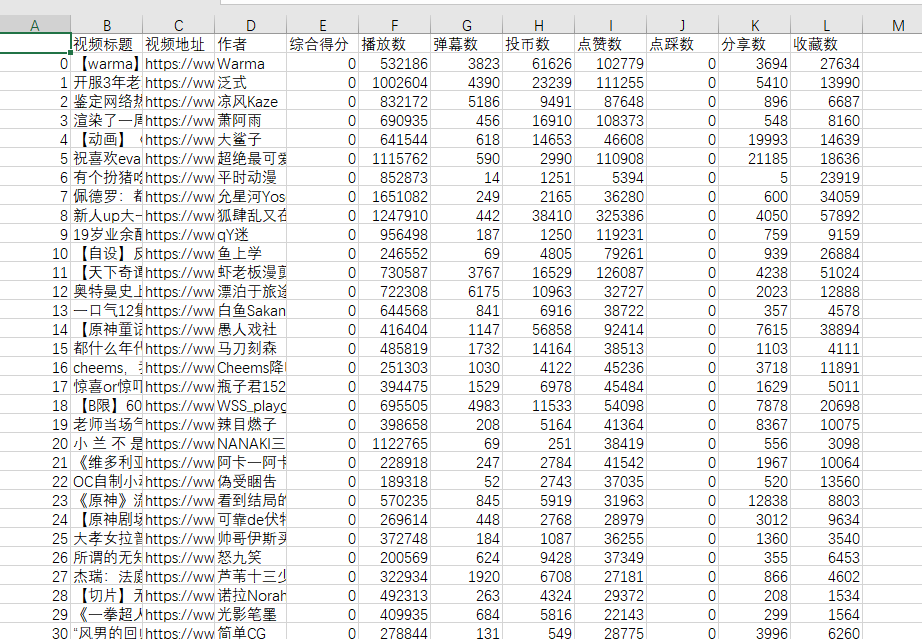Click title cell starting 杰瑞
This screenshot has height=639, width=922.
point(107,577)
